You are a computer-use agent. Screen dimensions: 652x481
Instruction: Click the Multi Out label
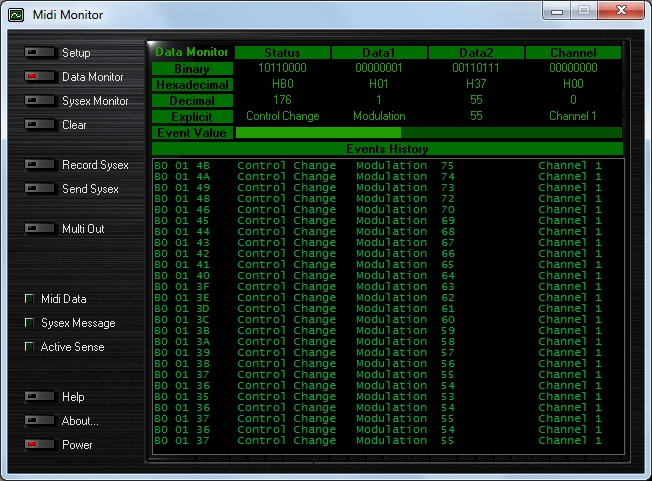pyautogui.click(x=83, y=229)
